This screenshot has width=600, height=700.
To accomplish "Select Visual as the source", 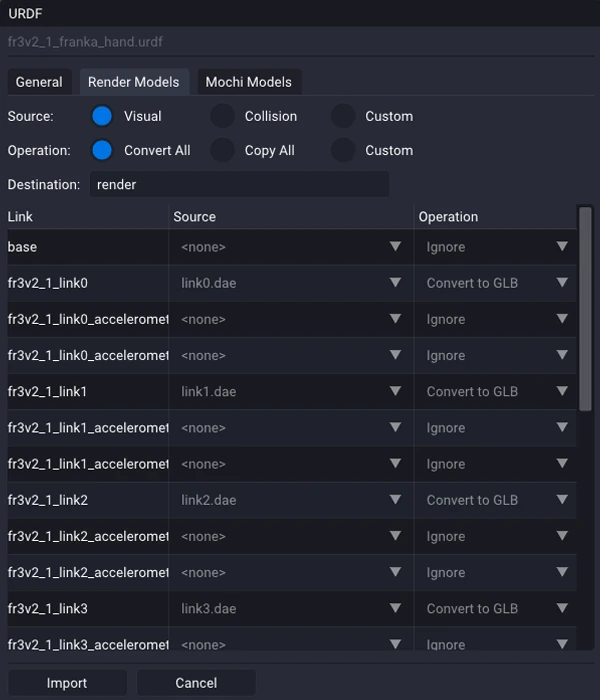I will (x=102, y=116).
